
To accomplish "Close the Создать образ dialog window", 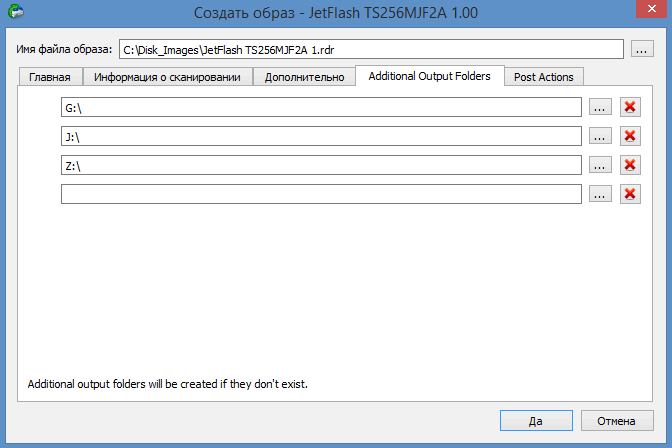I will tap(652, 9).
